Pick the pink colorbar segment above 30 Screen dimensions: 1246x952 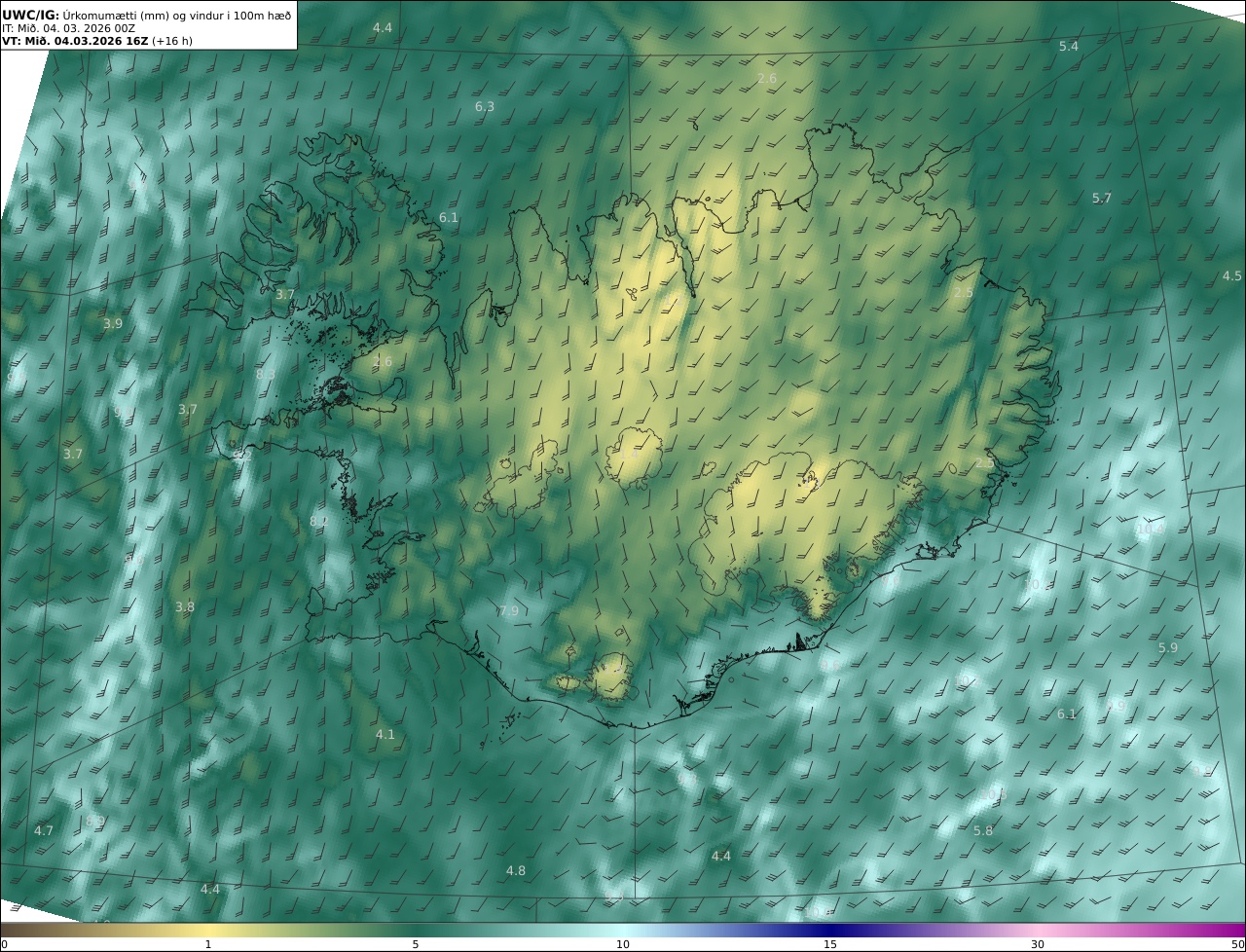1038,930
